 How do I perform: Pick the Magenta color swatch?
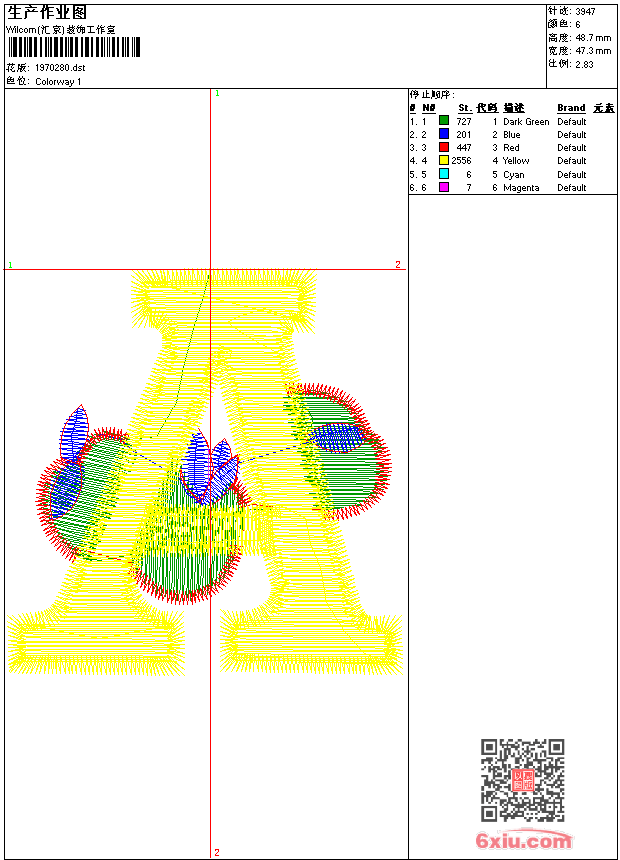tap(444, 187)
